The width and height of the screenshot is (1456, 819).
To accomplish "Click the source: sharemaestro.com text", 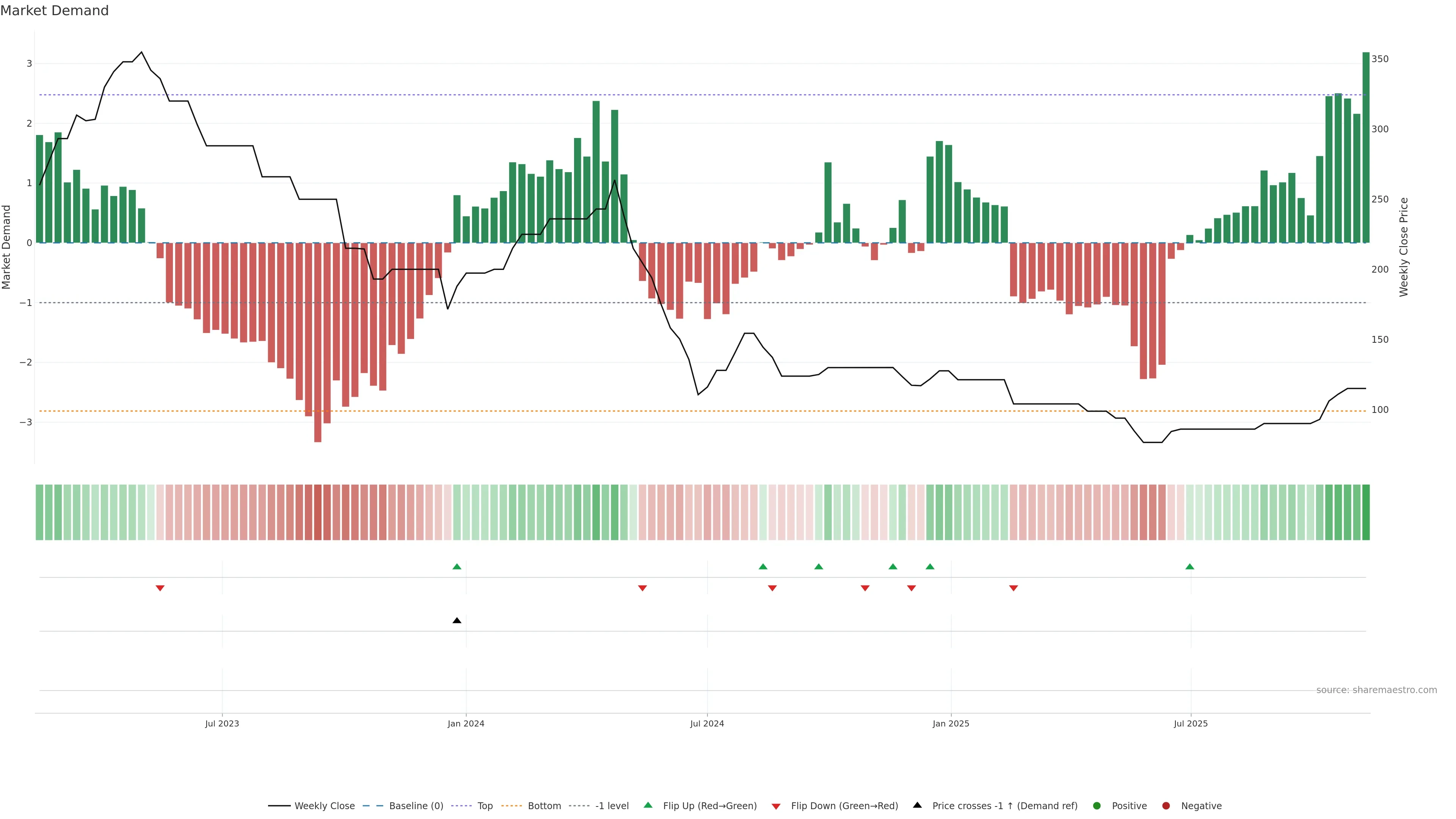I will 1376,690.
